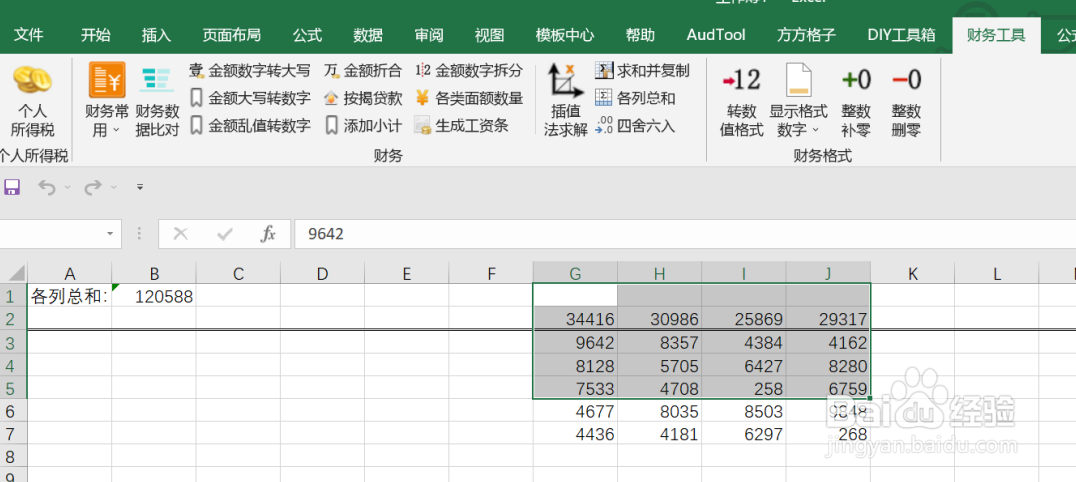Screen dimensions: 1076x482
Task: Cancel the formula bar entry
Action: (x=180, y=234)
